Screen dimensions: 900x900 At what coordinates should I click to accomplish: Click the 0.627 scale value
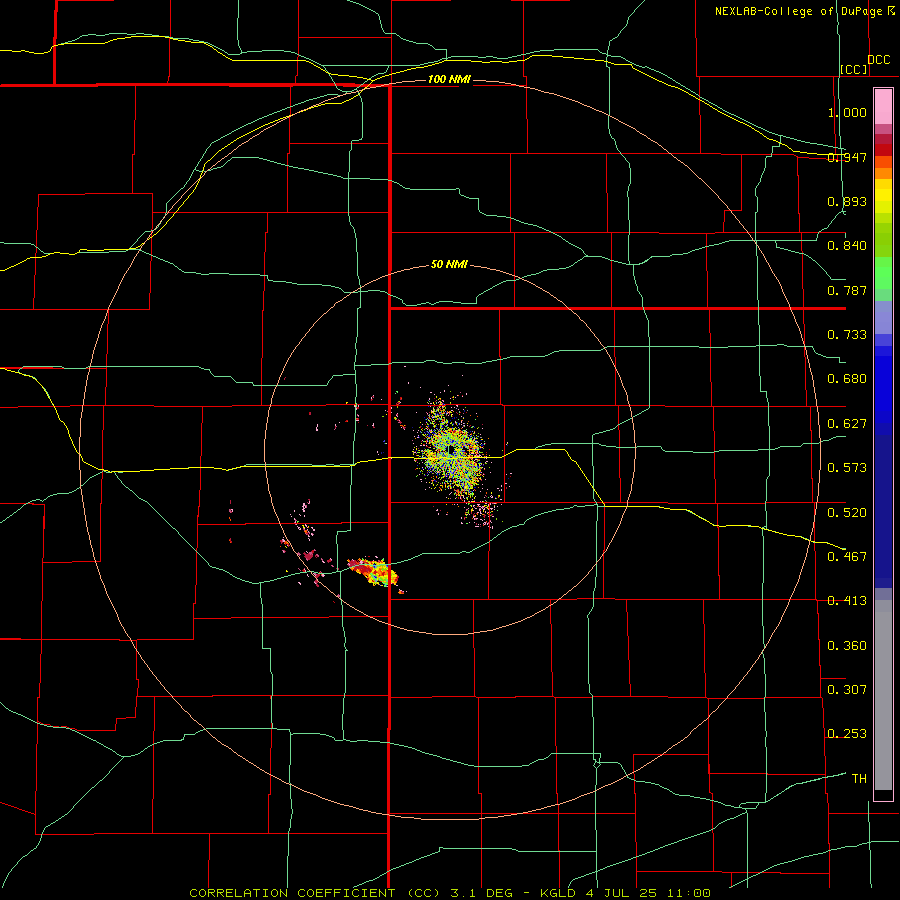(847, 424)
